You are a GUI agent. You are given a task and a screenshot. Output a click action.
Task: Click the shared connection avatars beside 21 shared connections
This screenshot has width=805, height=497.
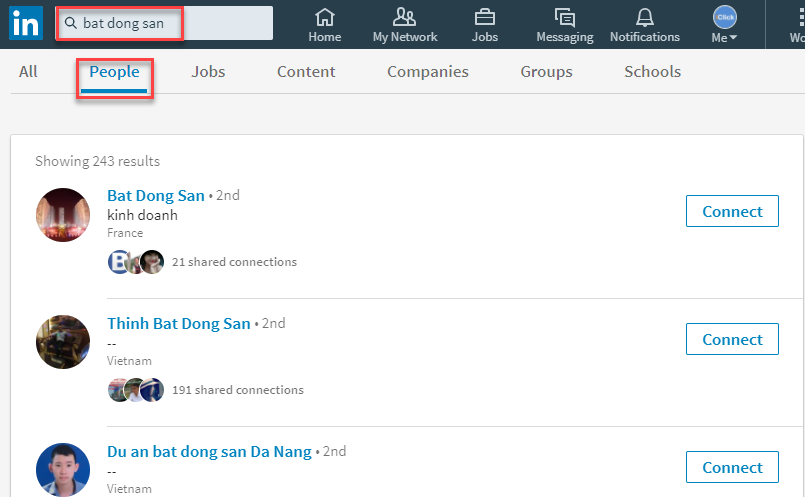click(x=136, y=262)
